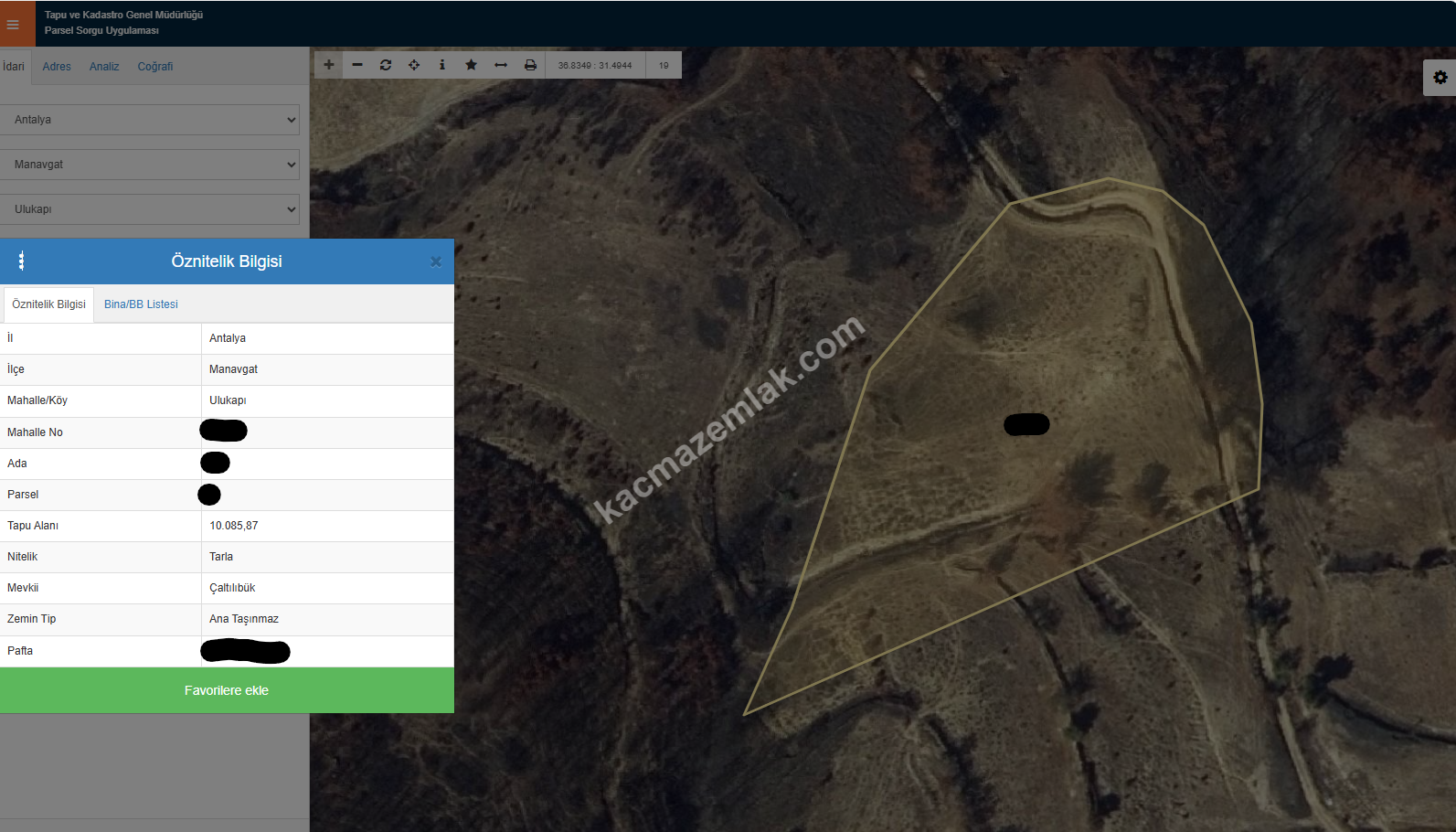The image size is (1456, 832).
Task: Expand the Antalya province dropdown
Action: 150,120
